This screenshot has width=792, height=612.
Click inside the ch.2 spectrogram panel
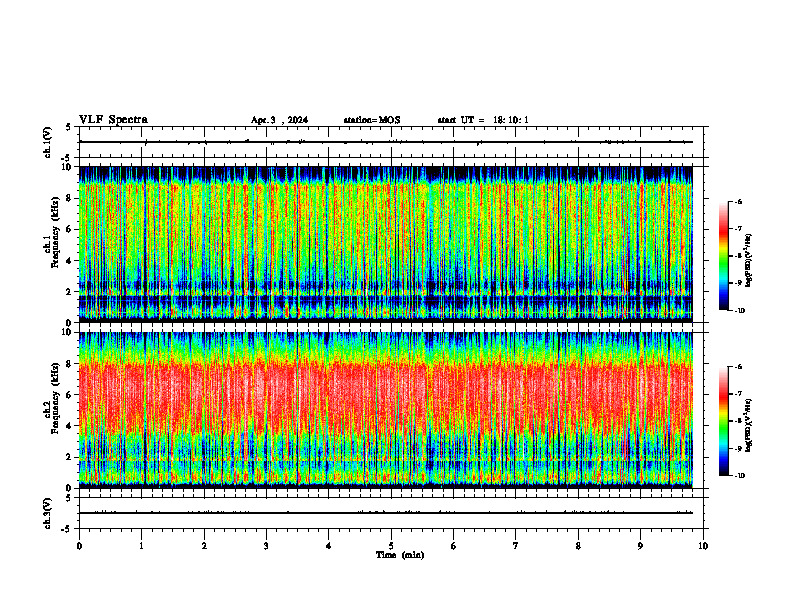386,410
